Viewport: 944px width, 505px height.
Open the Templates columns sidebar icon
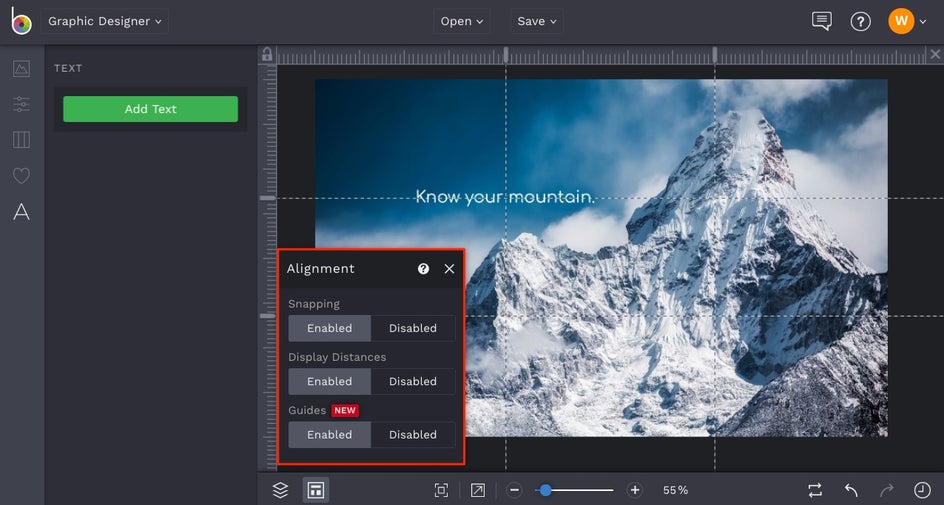tap(21, 140)
